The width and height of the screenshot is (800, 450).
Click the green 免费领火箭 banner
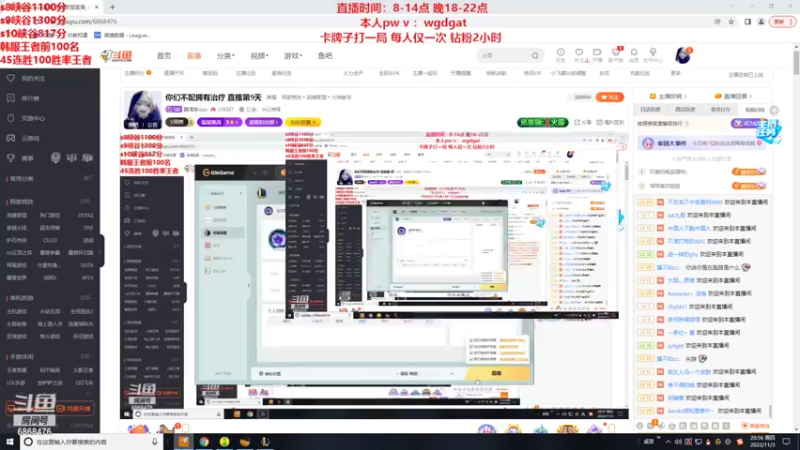tap(542, 122)
